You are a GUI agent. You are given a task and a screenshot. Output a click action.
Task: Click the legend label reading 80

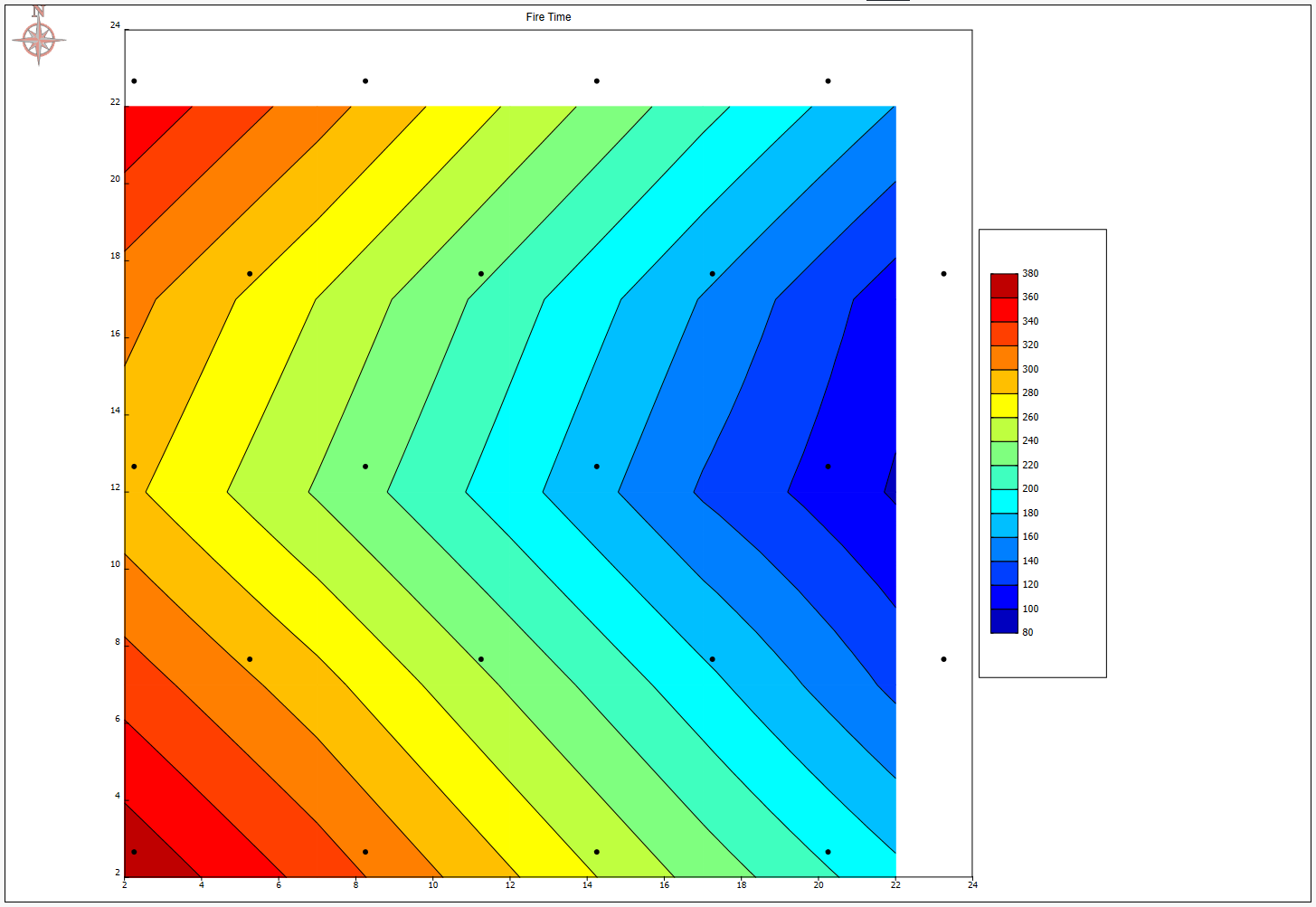[1027, 633]
